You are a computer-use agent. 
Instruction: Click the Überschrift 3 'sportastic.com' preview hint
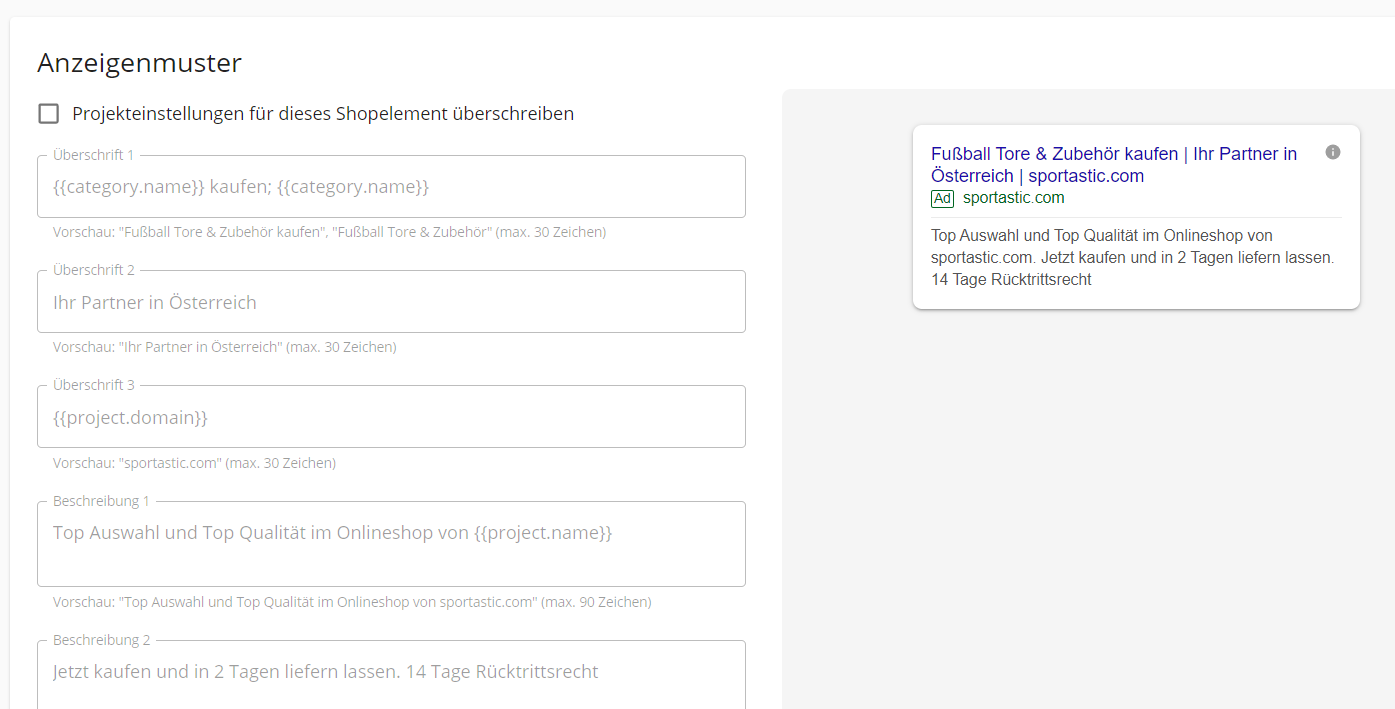tap(194, 463)
